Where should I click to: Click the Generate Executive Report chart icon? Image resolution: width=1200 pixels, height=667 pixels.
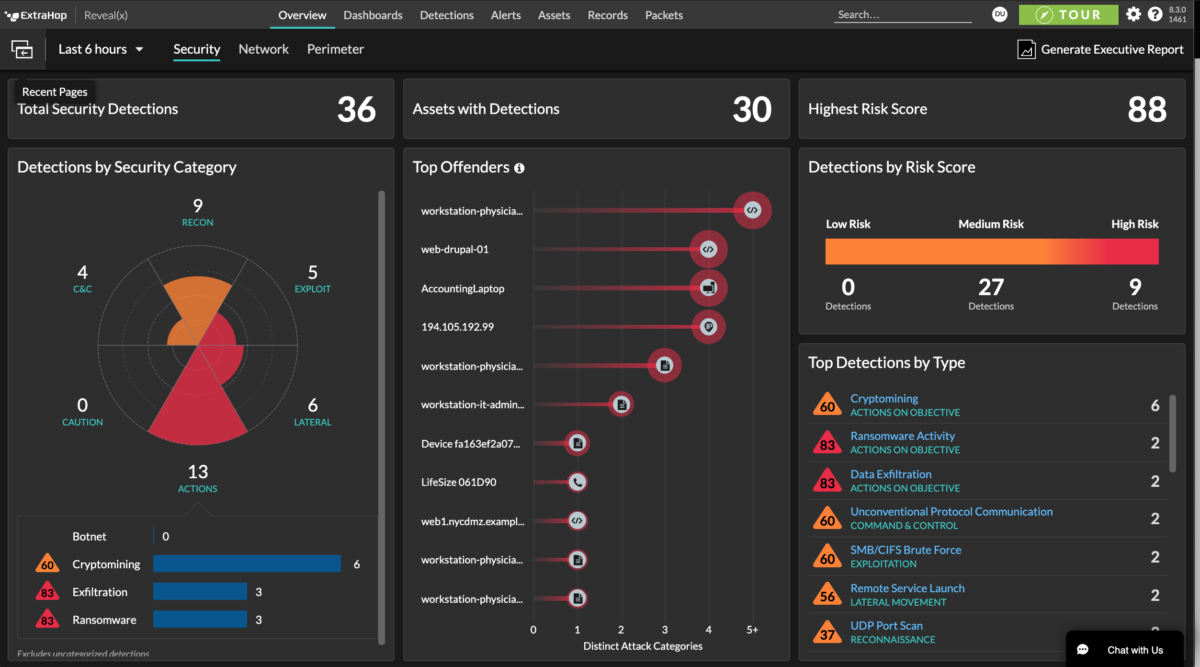tap(1026, 48)
